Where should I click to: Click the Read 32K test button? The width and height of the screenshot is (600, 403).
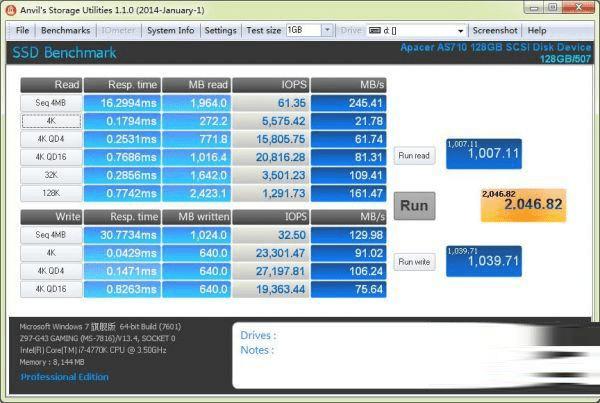coord(51,175)
